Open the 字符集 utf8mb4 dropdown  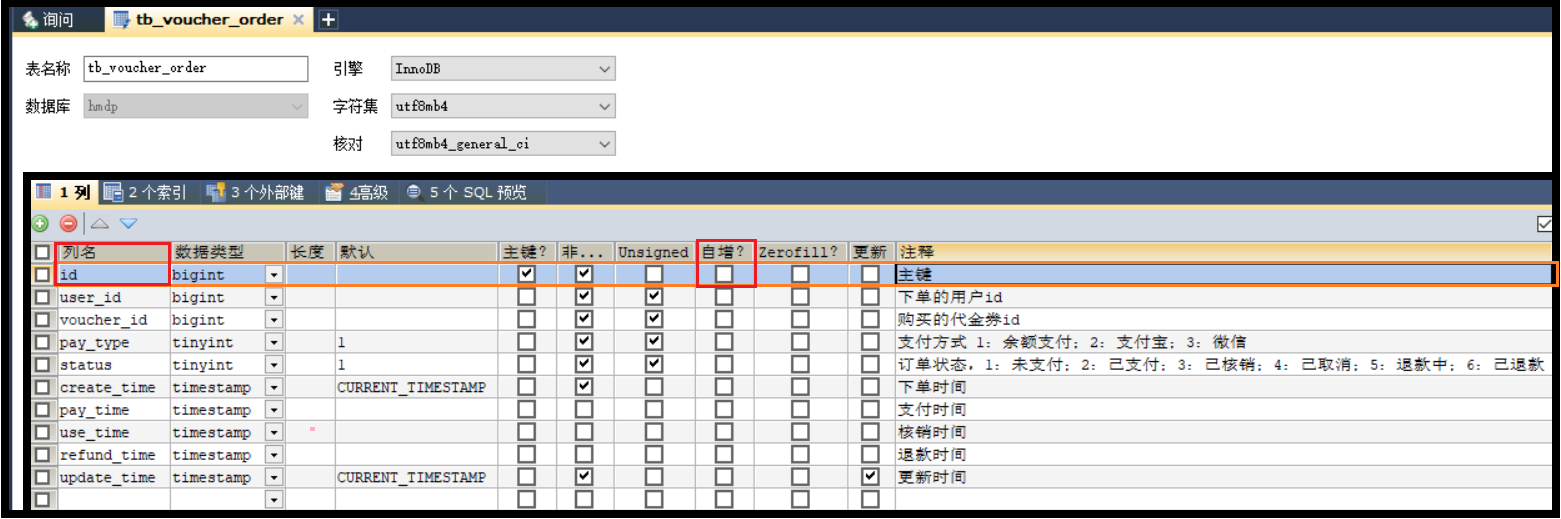pyautogui.click(x=503, y=106)
